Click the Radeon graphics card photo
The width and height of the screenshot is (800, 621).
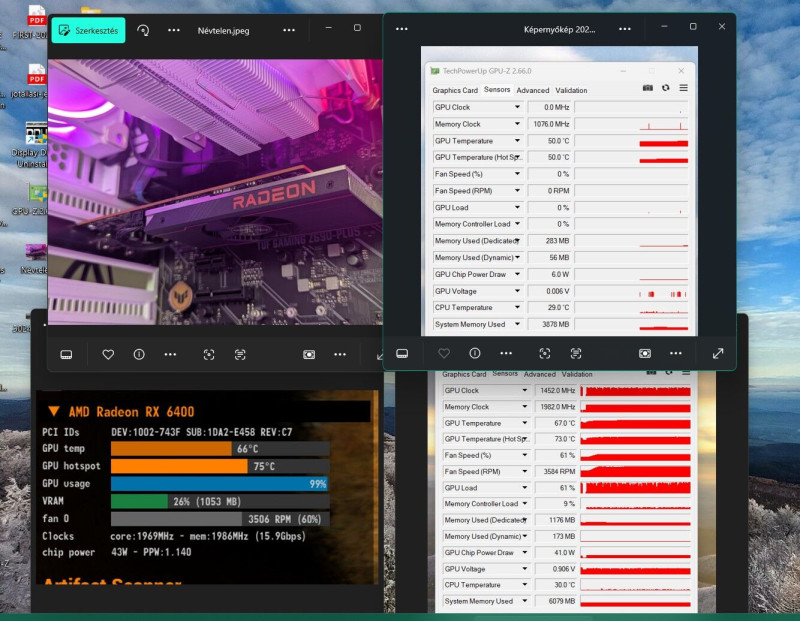coord(215,192)
